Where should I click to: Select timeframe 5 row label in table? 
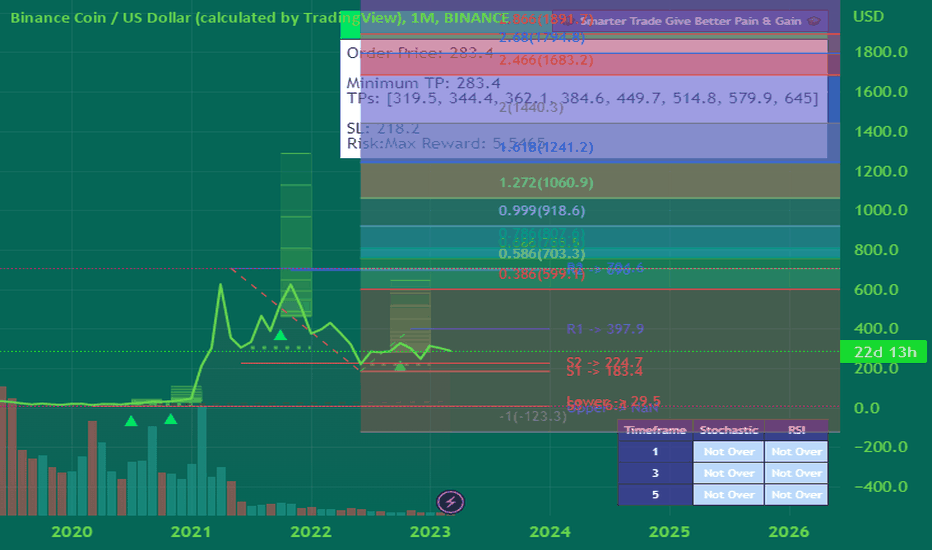(x=655, y=495)
